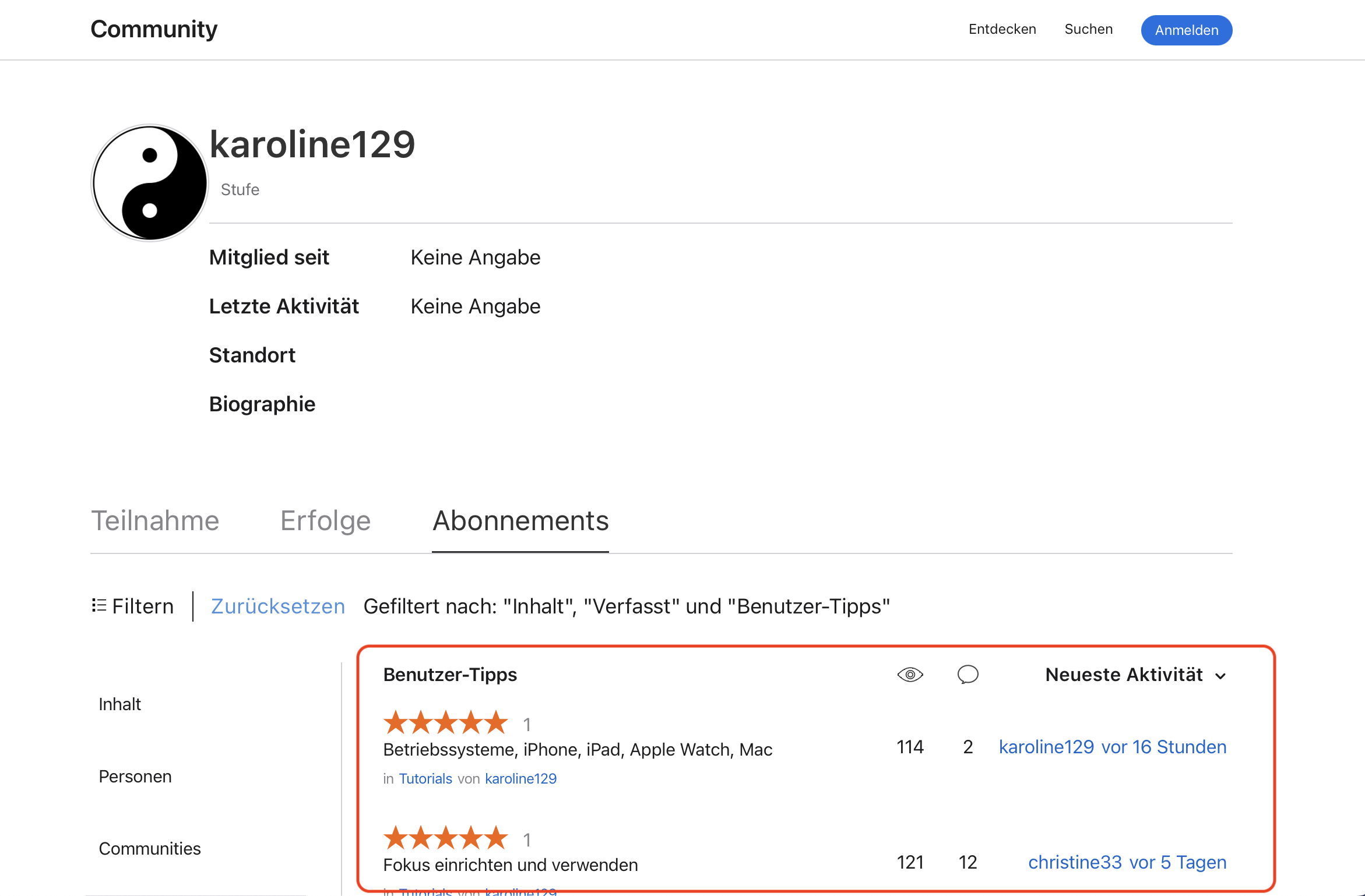The height and width of the screenshot is (896, 1365).
Task: Select the Abonnements tab
Action: 520,520
